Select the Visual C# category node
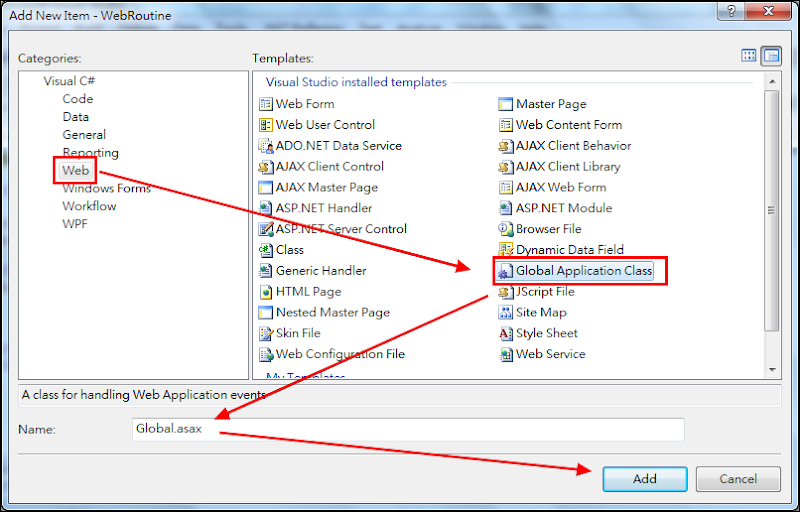 [69, 81]
